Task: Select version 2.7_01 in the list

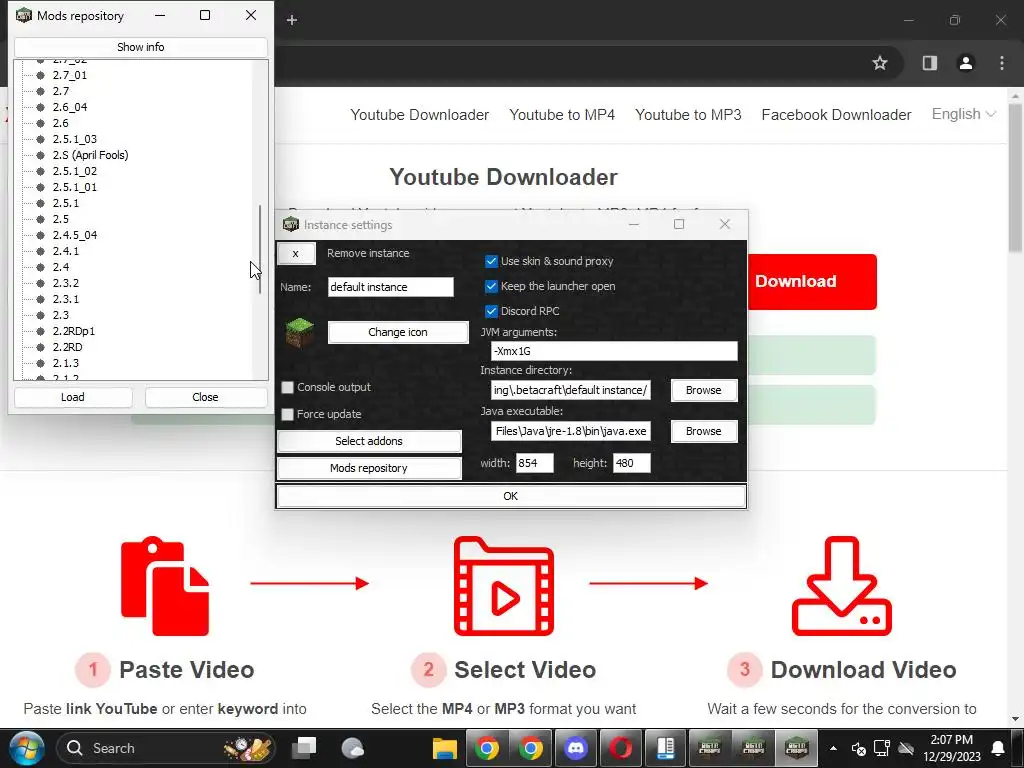Action: pyautogui.click(x=70, y=75)
